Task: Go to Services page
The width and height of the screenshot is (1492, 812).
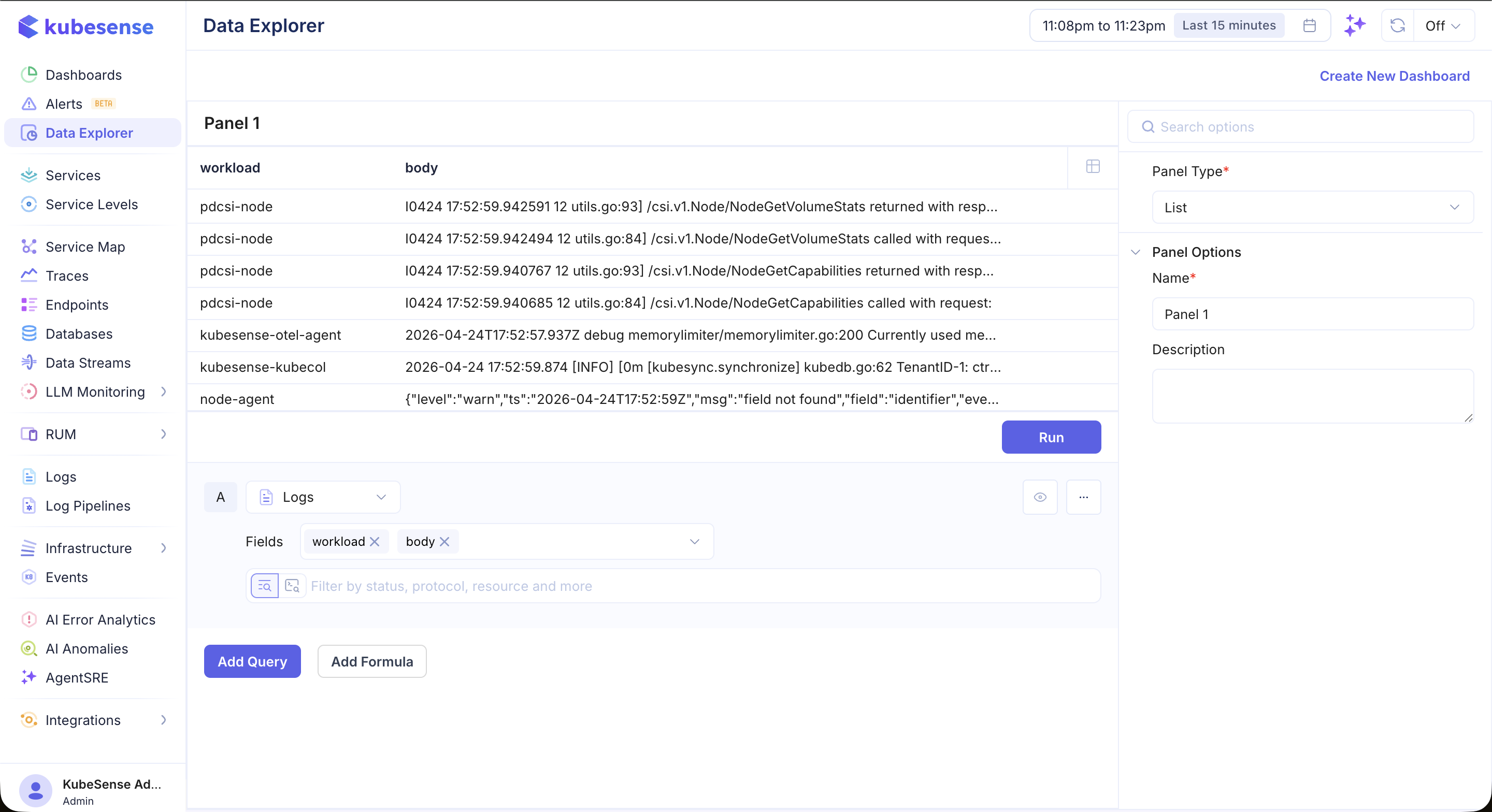Action: coord(73,175)
